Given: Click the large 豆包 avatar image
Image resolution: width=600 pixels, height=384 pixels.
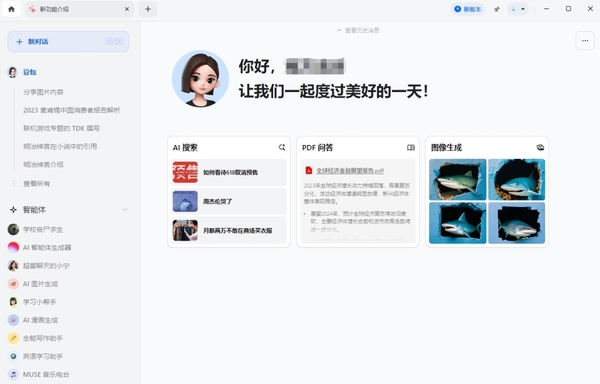Looking at the screenshot, I should pos(201,78).
